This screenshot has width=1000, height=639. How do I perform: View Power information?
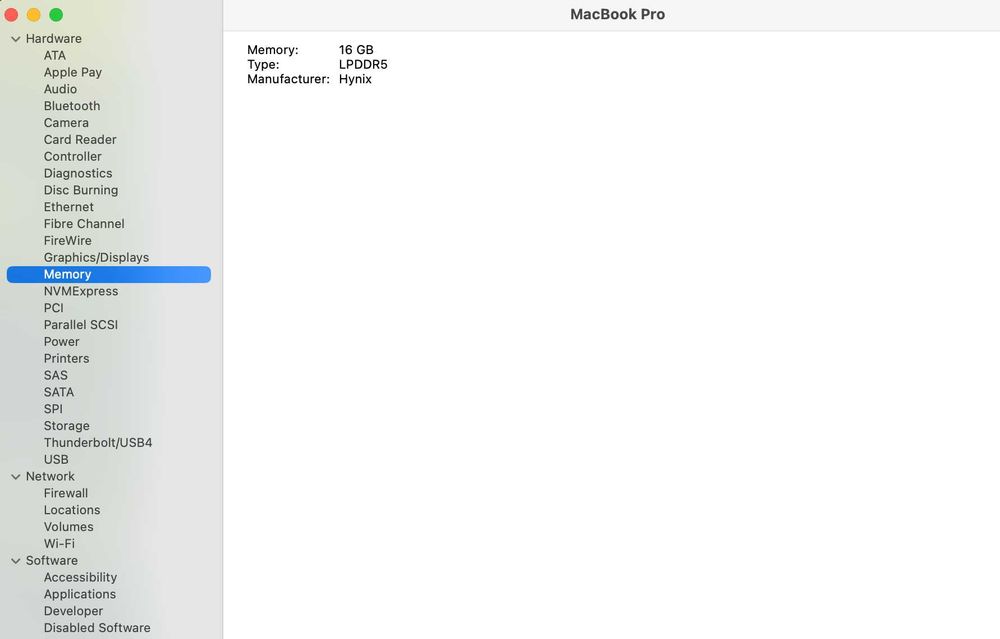(61, 342)
